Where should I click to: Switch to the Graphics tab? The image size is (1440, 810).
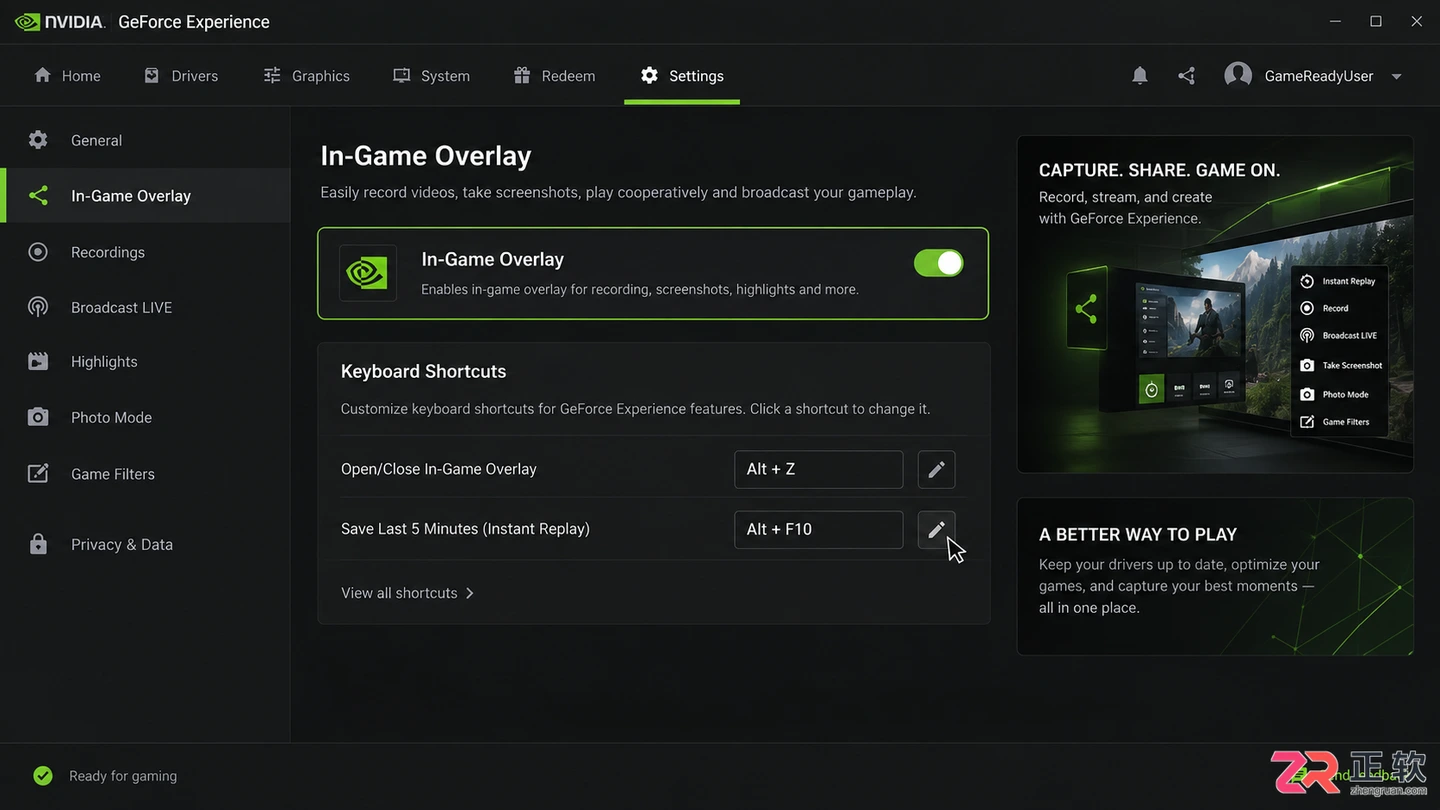(306, 76)
